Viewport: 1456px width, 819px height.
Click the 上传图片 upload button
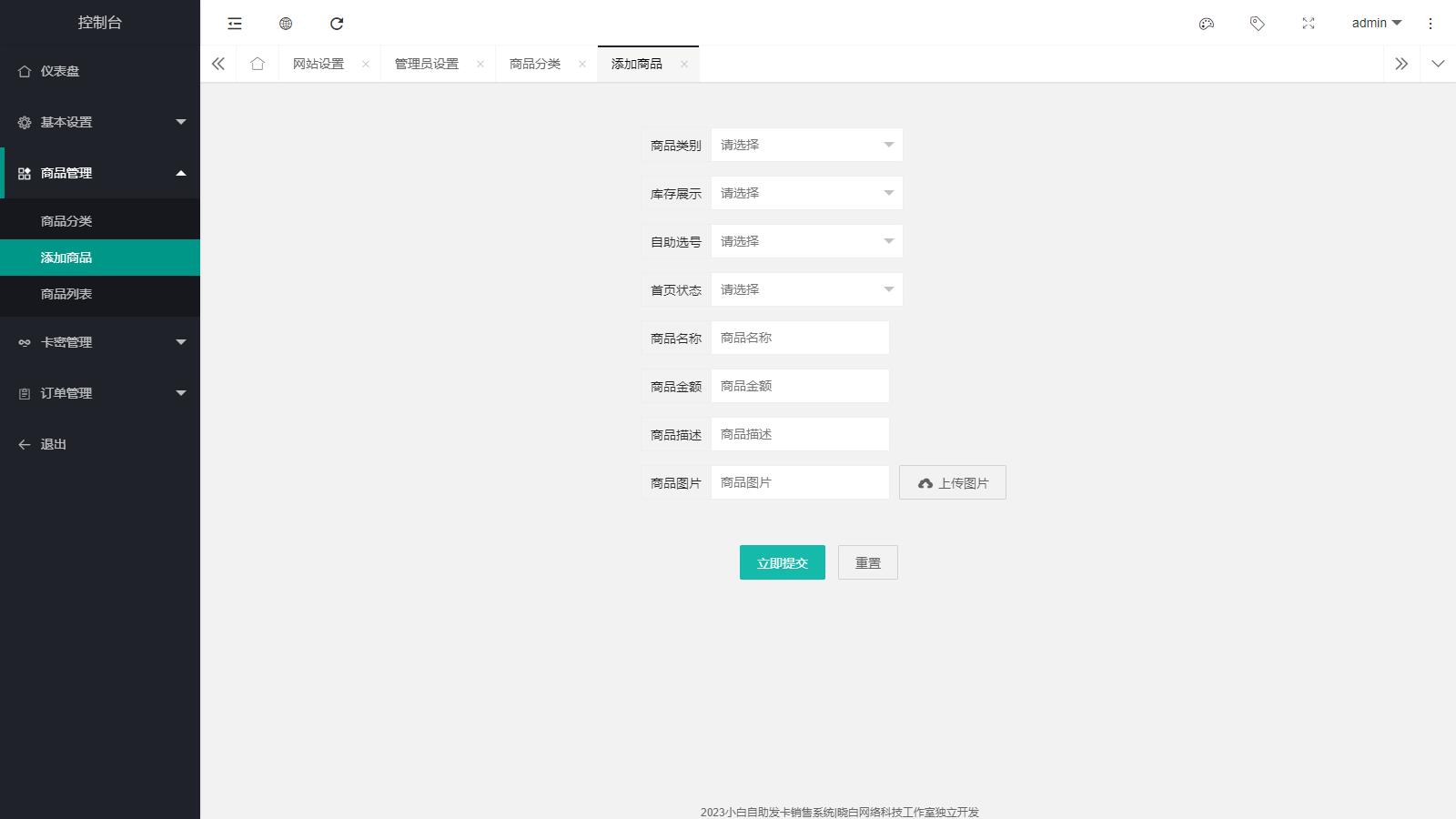coord(952,482)
